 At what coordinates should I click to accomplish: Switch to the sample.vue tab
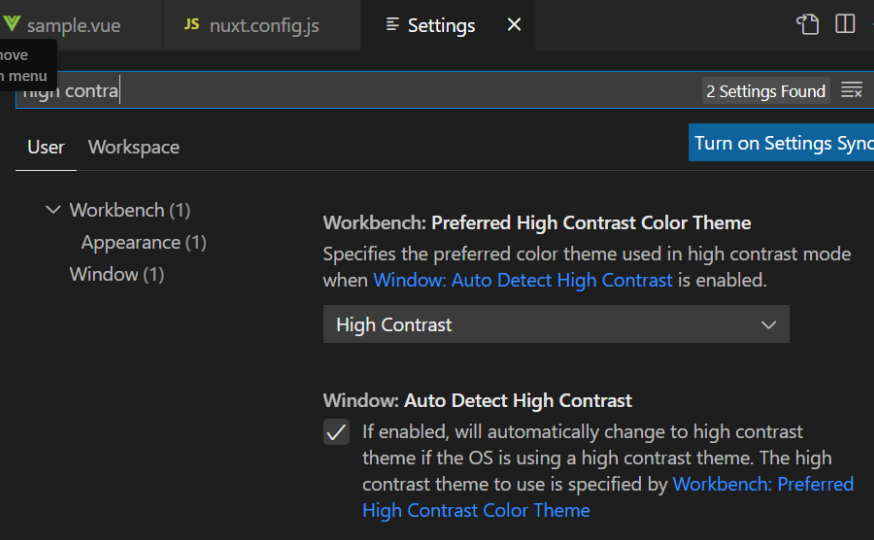tap(72, 26)
